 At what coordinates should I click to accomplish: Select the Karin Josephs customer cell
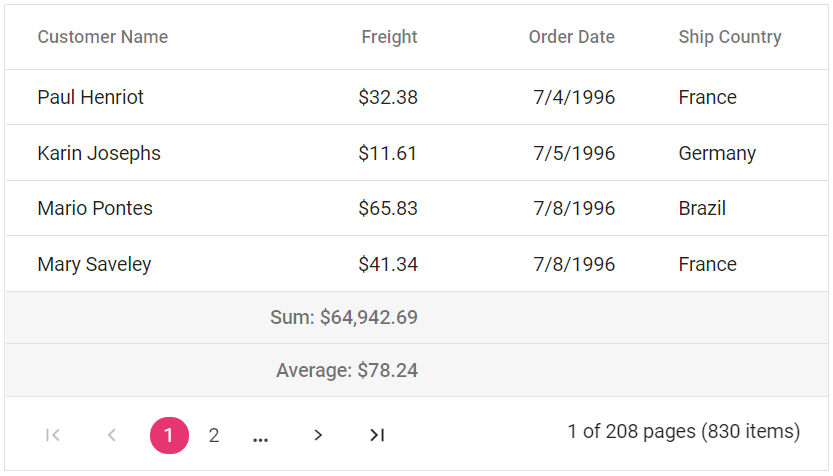(98, 153)
